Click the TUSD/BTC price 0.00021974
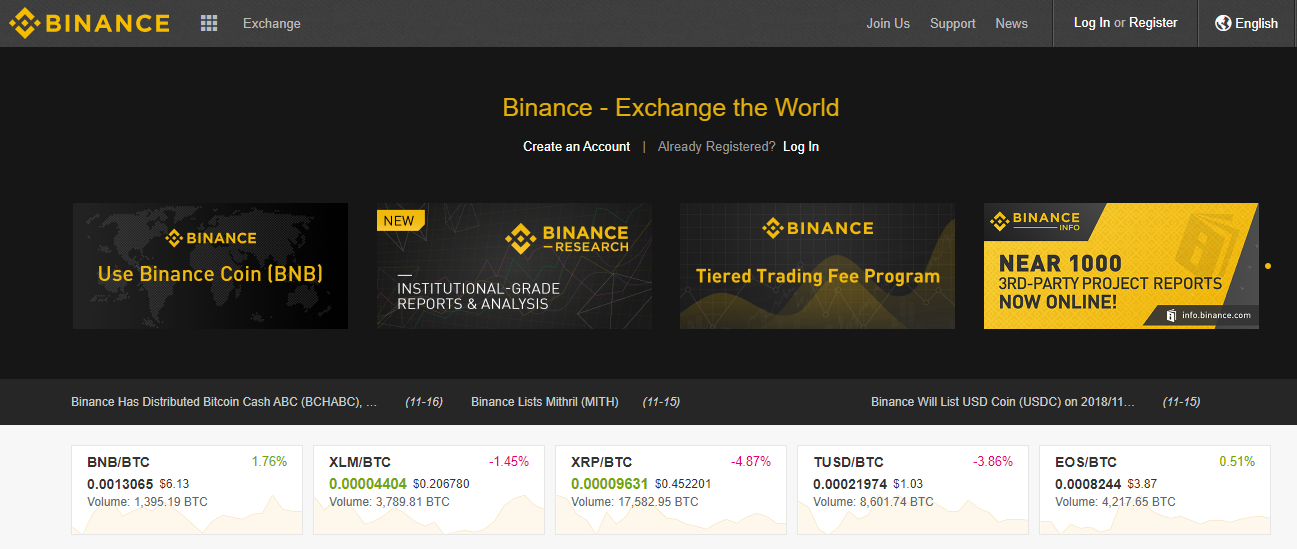 click(x=850, y=484)
